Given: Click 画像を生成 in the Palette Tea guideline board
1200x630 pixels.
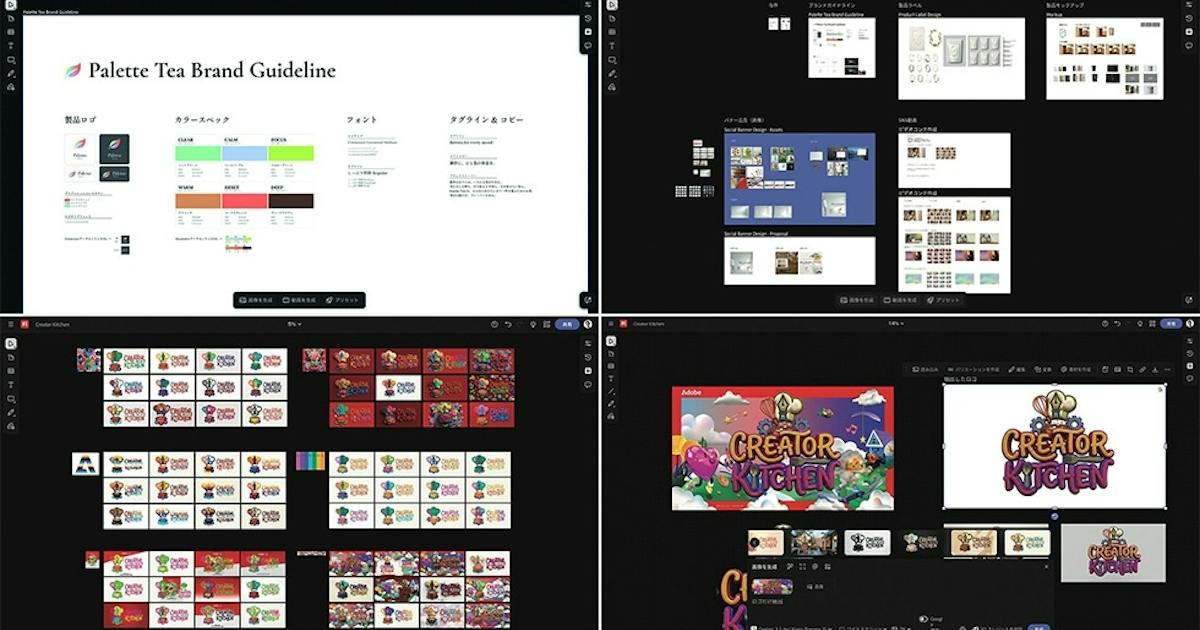Looking at the screenshot, I should 256,300.
